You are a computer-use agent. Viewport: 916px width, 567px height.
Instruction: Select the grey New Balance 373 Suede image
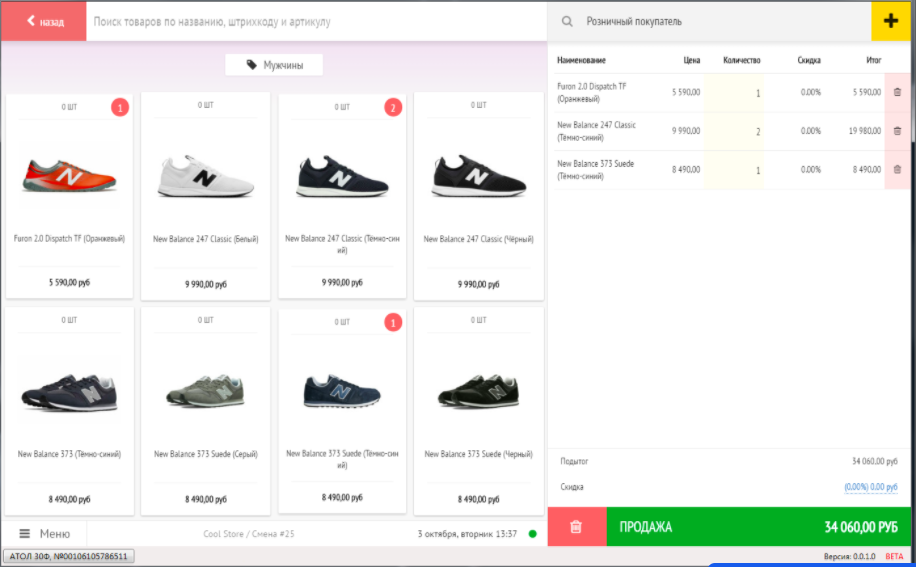206,391
